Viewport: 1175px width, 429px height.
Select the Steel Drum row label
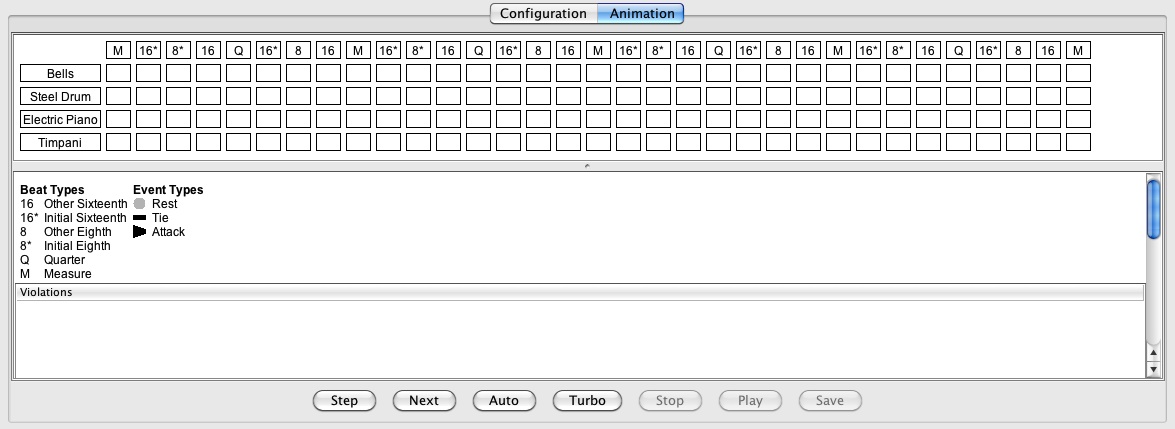(60, 96)
